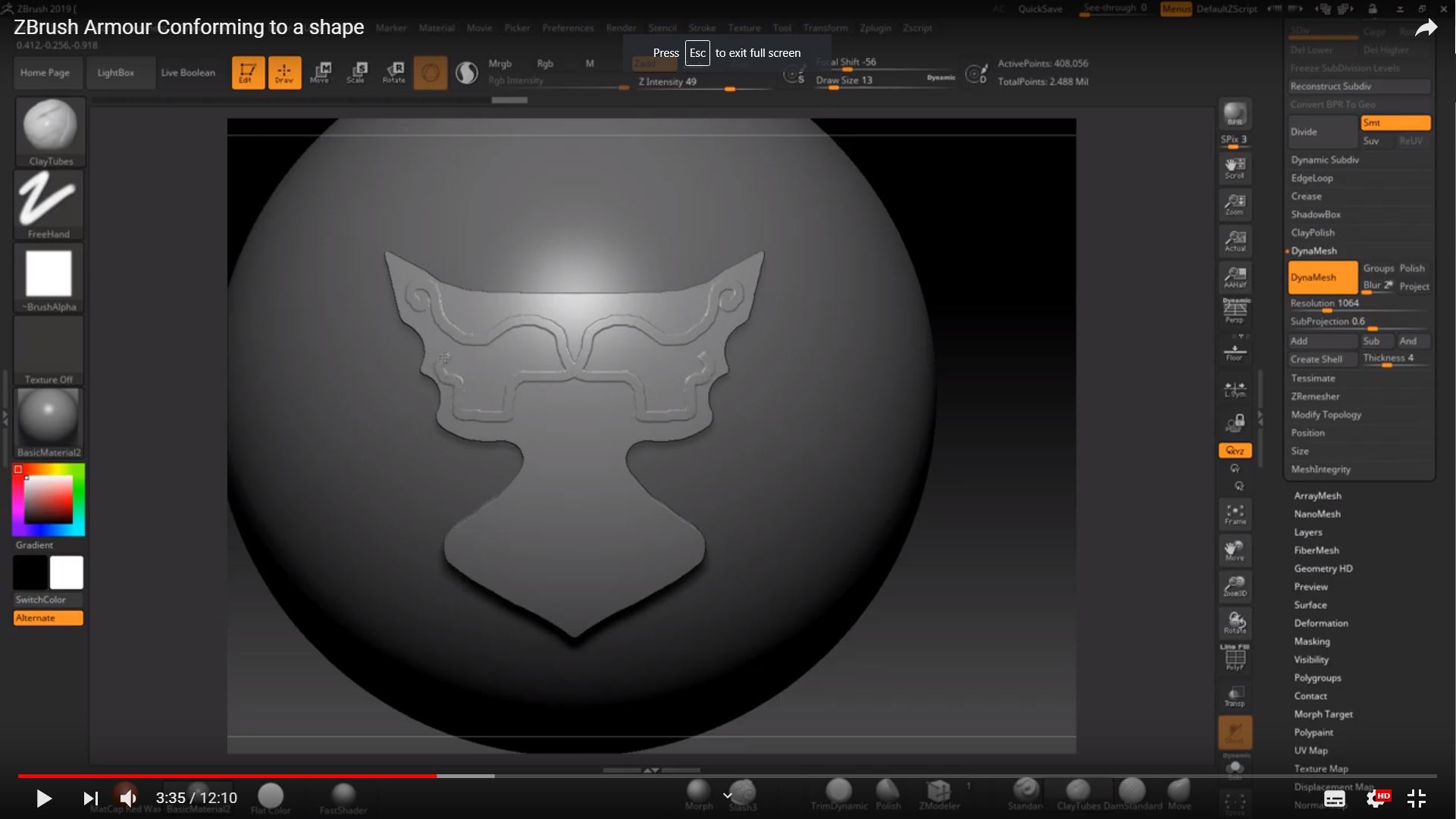Expand the ZRemesher section
The image size is (1456, 819).
[x=1315, y=397]
